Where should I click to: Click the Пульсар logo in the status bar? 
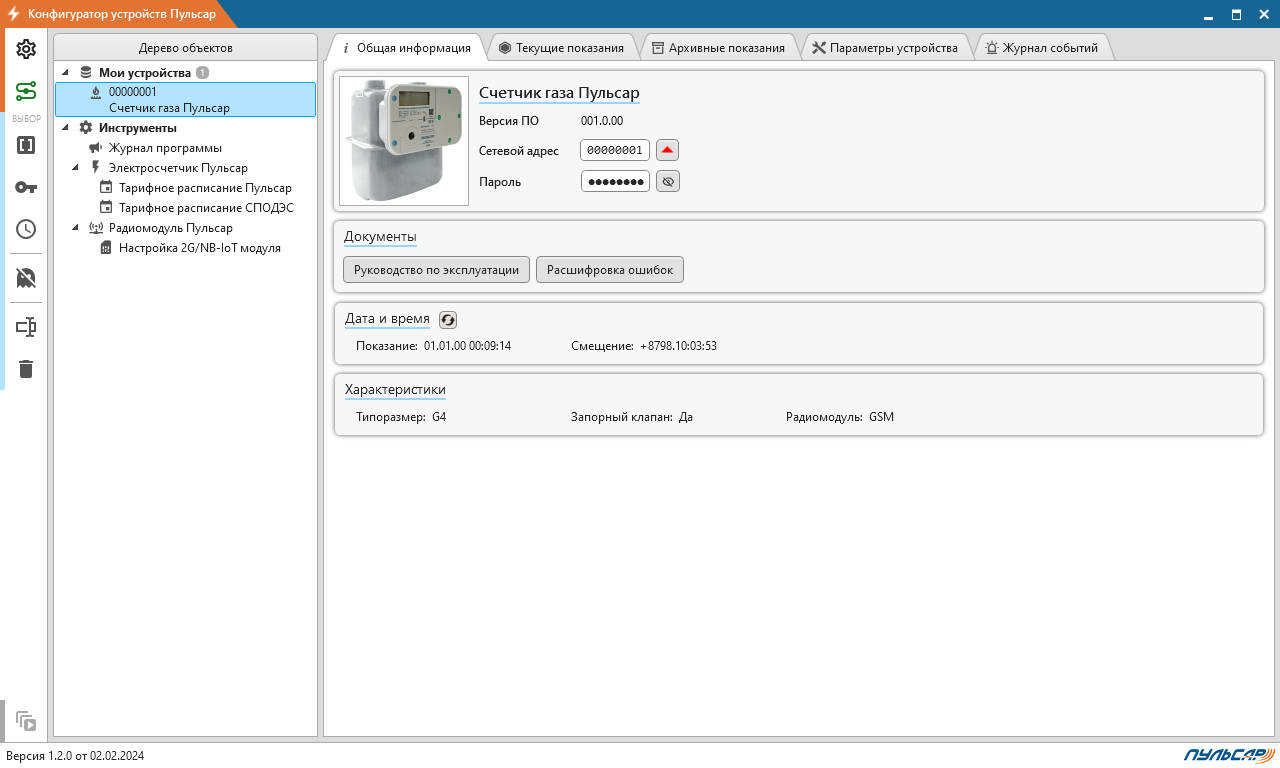1229,754
